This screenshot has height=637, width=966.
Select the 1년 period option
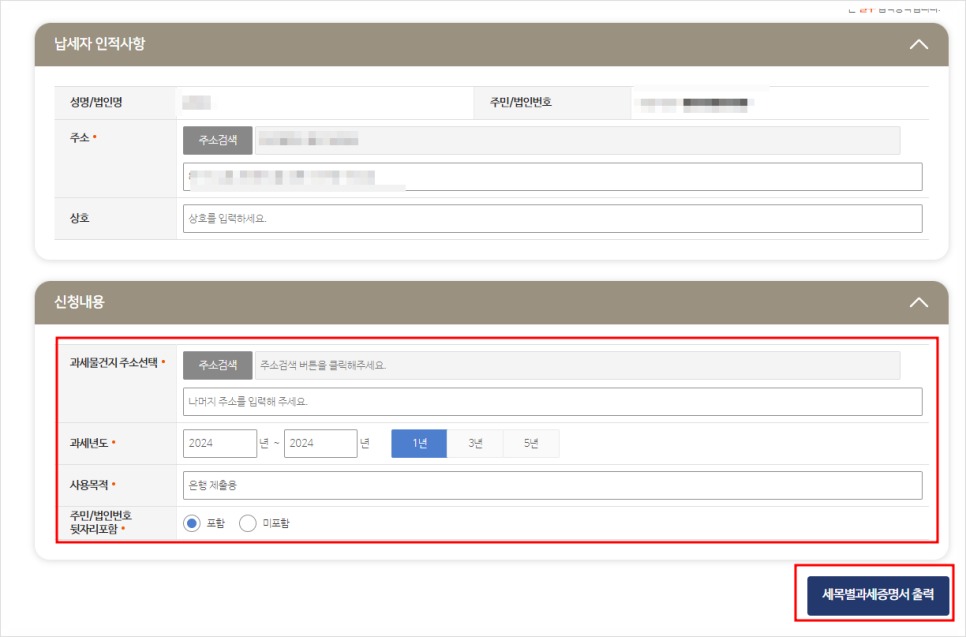418,443
